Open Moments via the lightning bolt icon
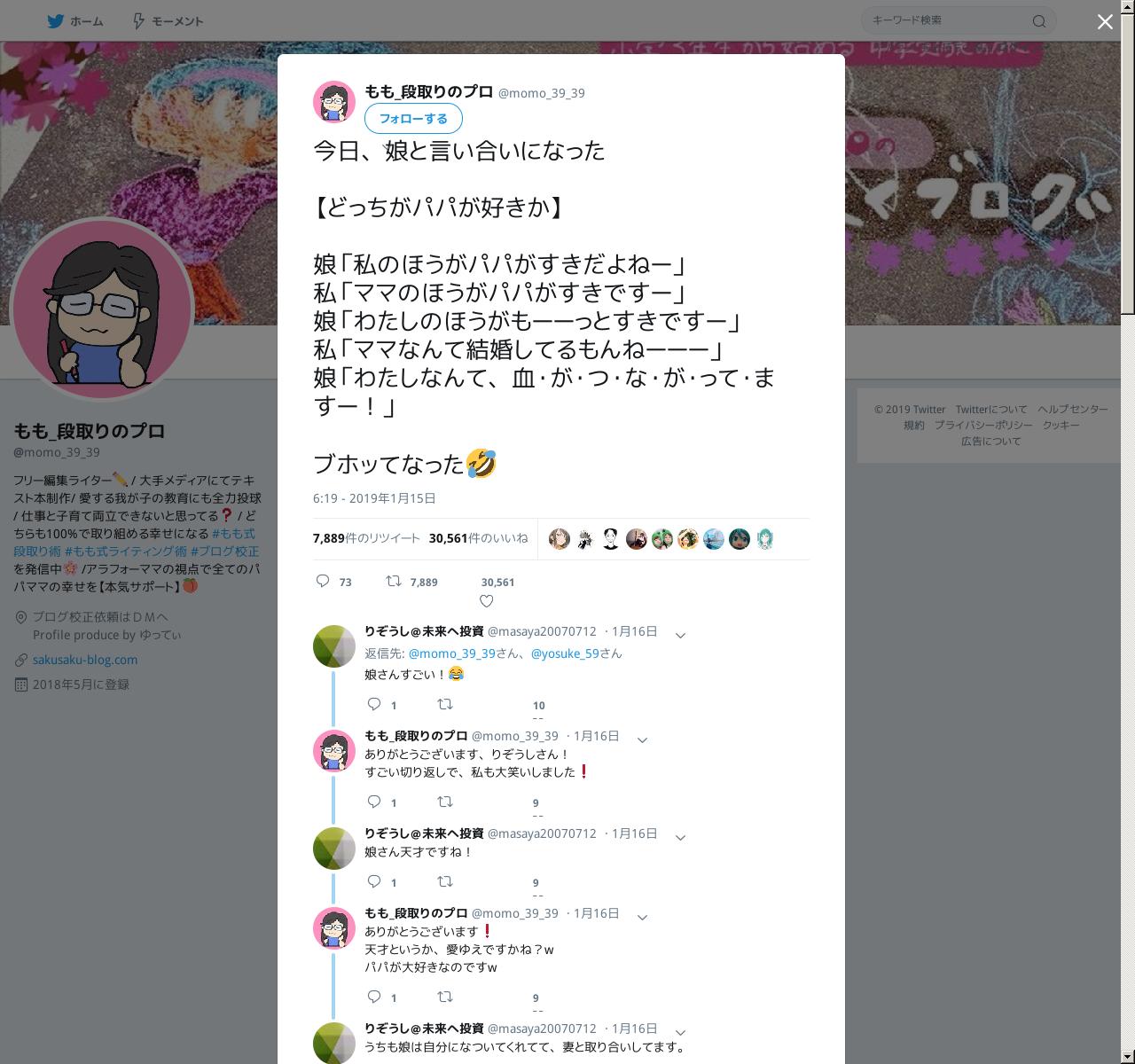This screenshot has height=1064, width=1135. [138, 21]
